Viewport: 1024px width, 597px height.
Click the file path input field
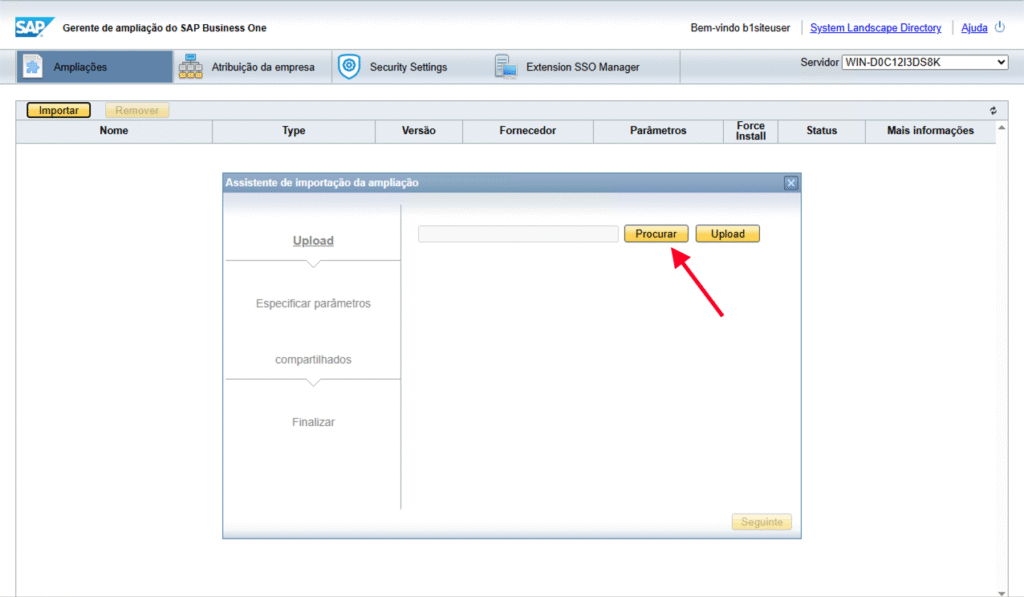pyautogui.click(x=518, y=233)
